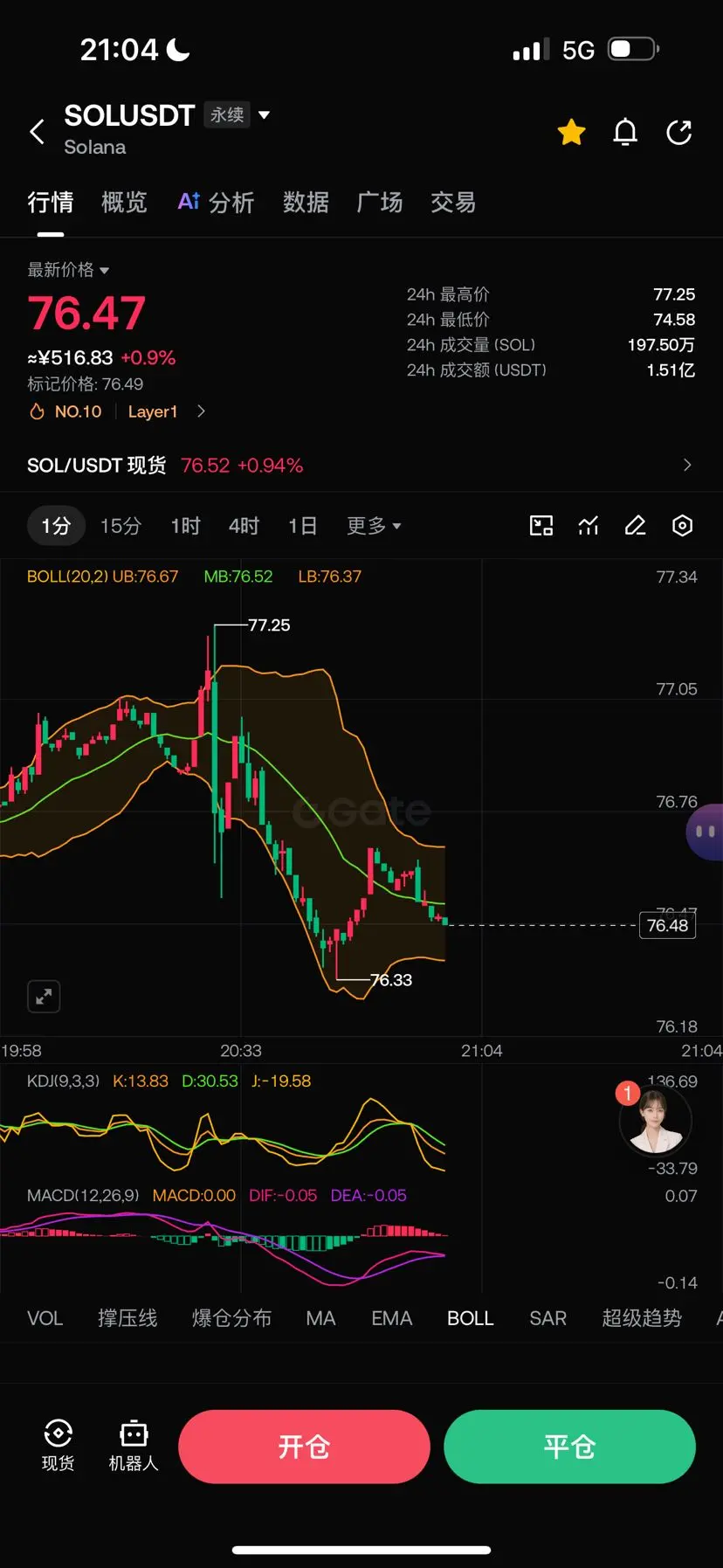Select the 15分 timeframe
Image resolution: width=723 pixels, height=1568 pixels.
click(120, 526)
